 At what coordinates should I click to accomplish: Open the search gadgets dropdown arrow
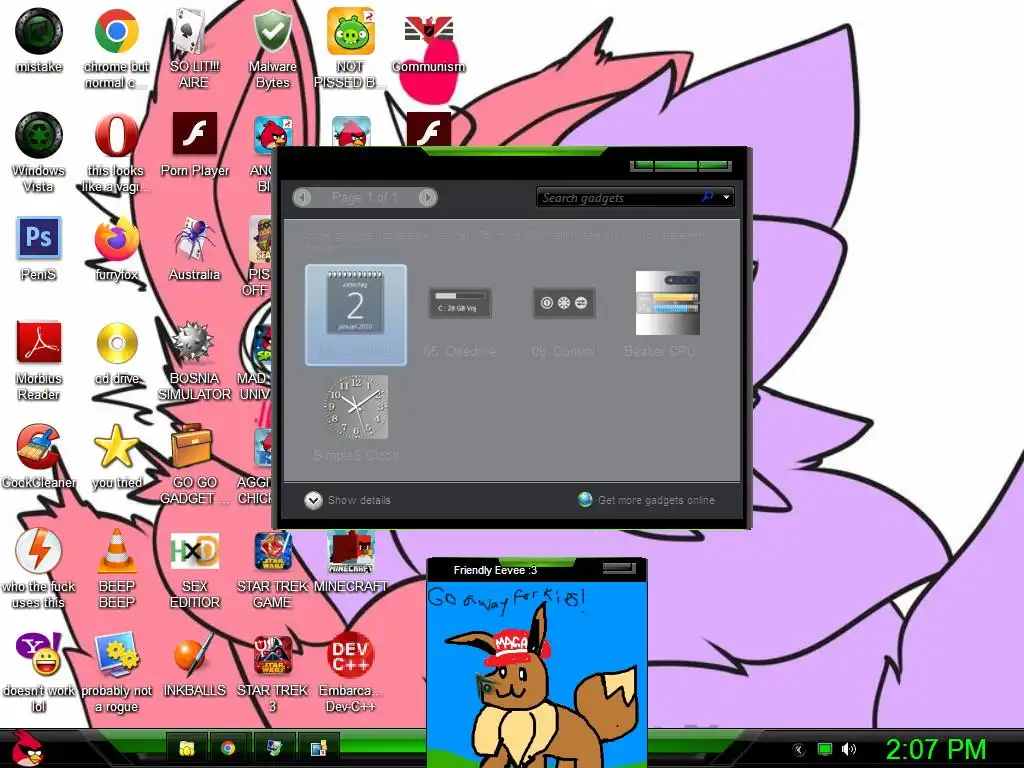pyautogui.click(x=726, y=197)
